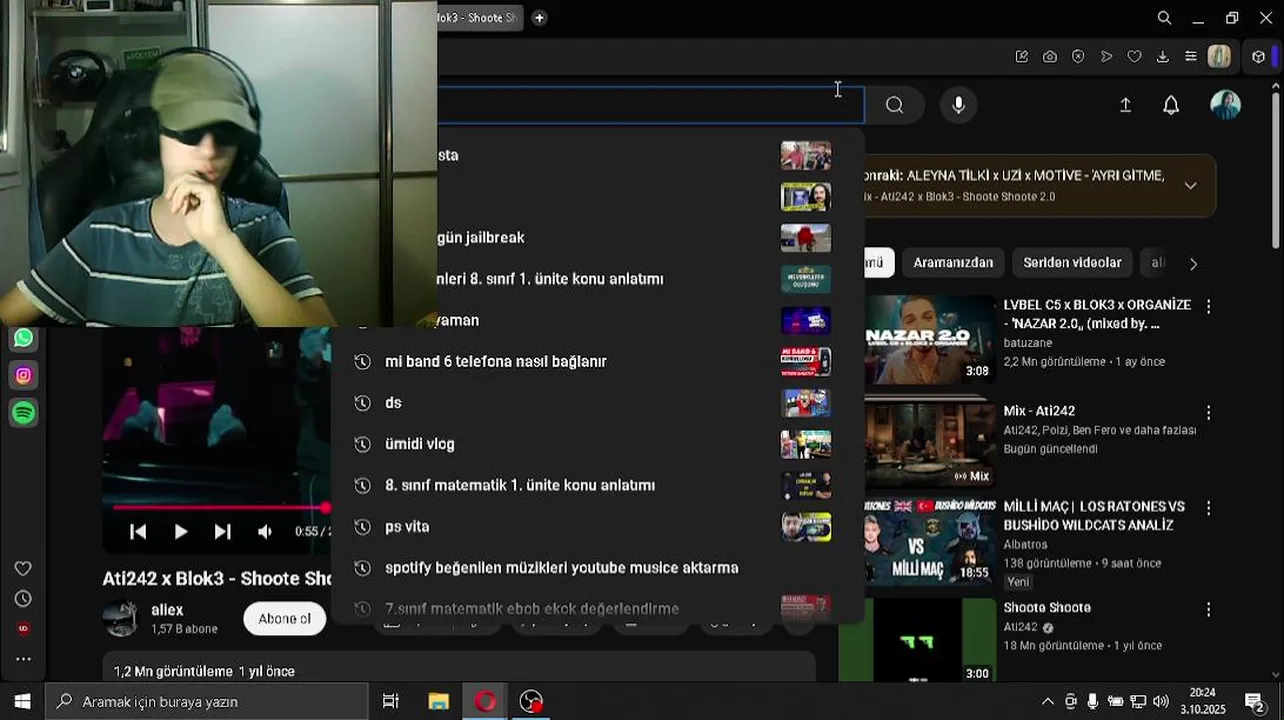Screen dimensions: 1284x720
Task: Click the heart bookmark icon in address bar
Action: click(x=1134, y=57)
